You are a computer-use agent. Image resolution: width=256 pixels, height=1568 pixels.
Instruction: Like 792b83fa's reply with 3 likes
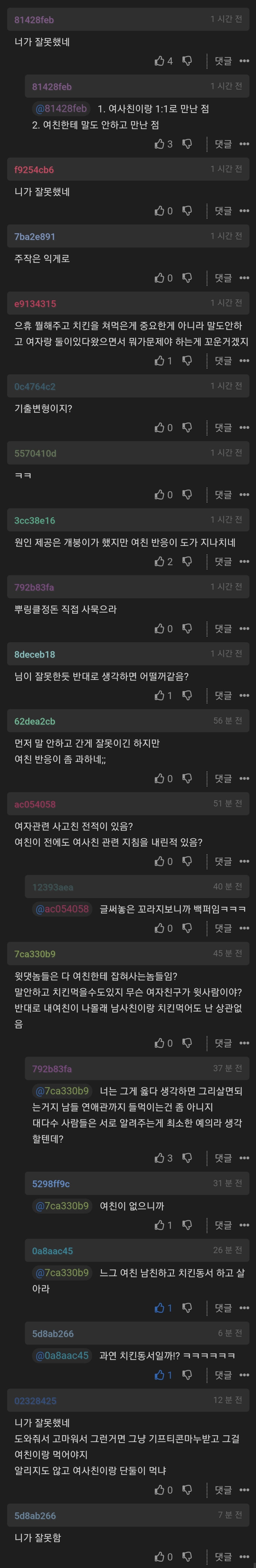click(160, 1158)
